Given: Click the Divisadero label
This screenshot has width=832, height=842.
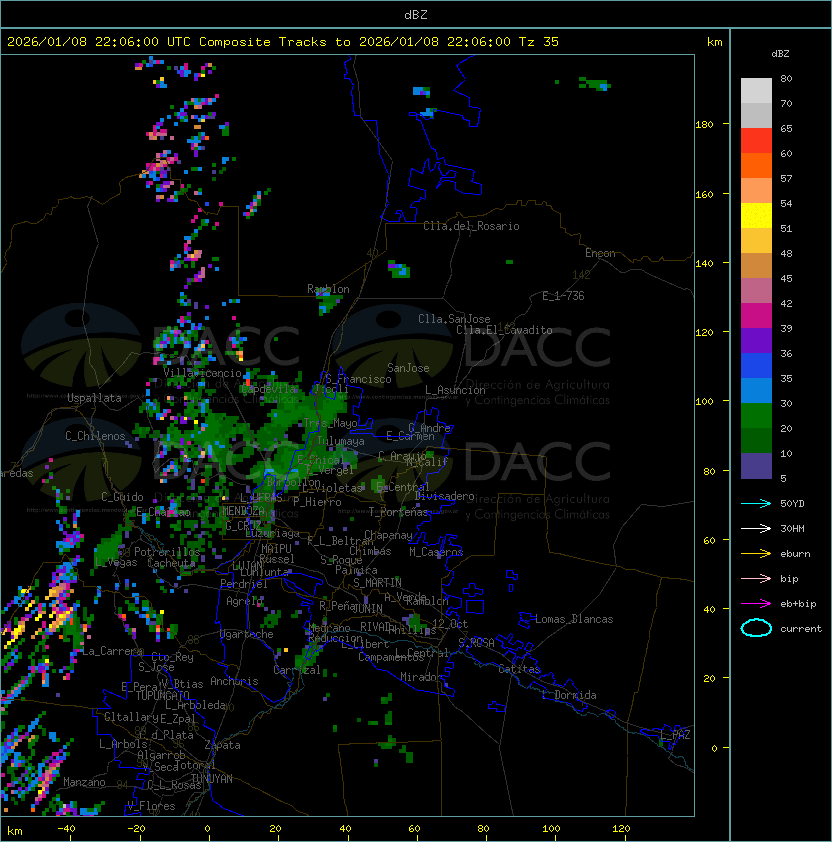Looking at the screenshot, I should coord(444,496).
